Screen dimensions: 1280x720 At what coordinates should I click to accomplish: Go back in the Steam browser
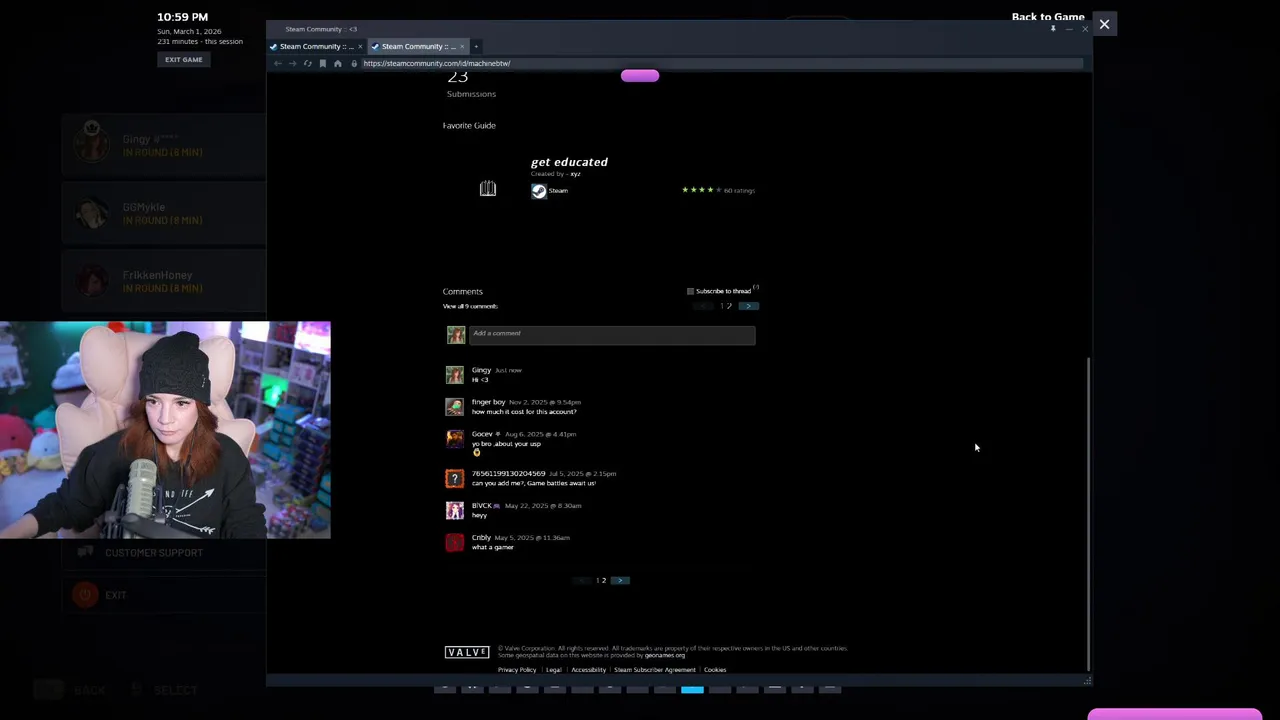point(278,63)
